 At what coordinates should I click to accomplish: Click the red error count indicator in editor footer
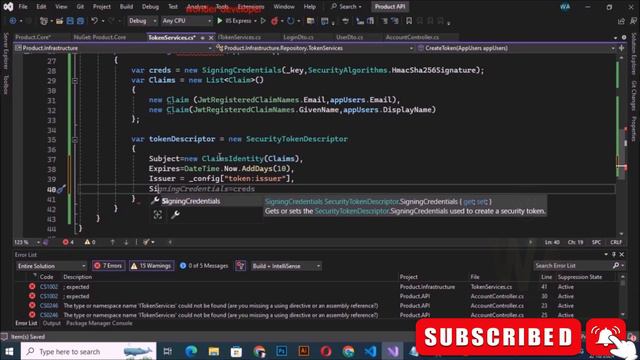68,242
